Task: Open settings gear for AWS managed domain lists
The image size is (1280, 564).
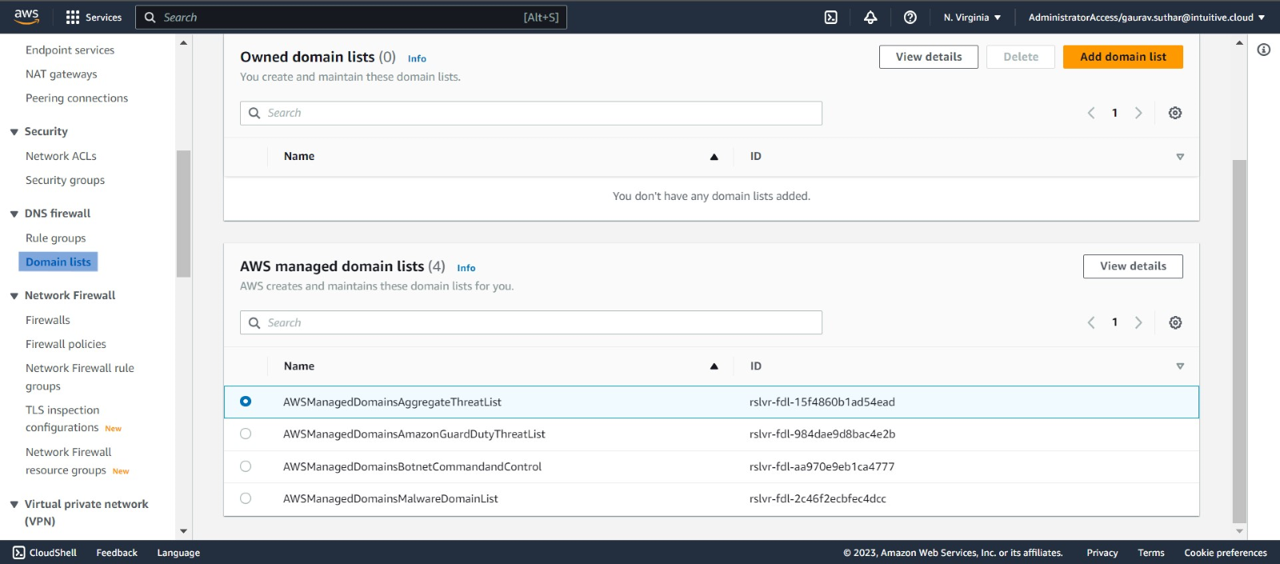Action: (x=1175, y=323)
